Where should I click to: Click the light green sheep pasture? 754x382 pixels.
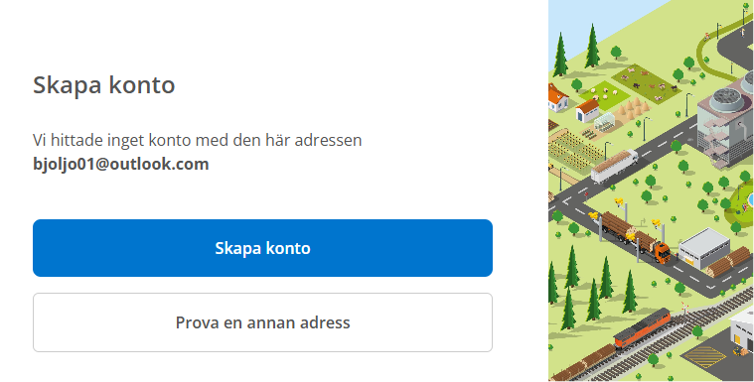point(604,93)
